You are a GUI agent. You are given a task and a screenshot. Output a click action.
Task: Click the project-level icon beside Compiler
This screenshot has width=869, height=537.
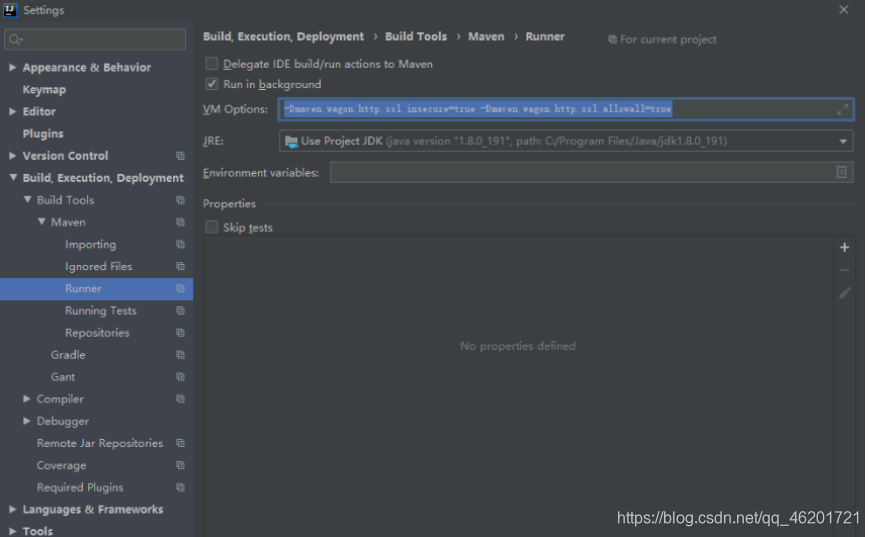coord(180,399)
